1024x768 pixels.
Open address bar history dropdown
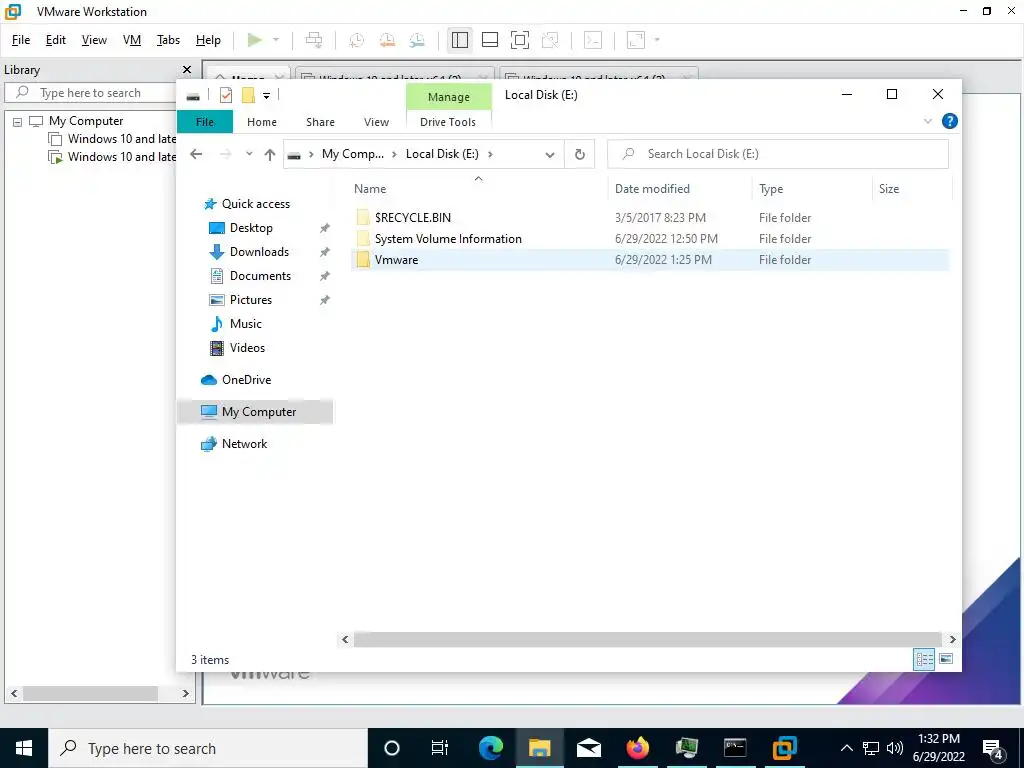point(550,155)
